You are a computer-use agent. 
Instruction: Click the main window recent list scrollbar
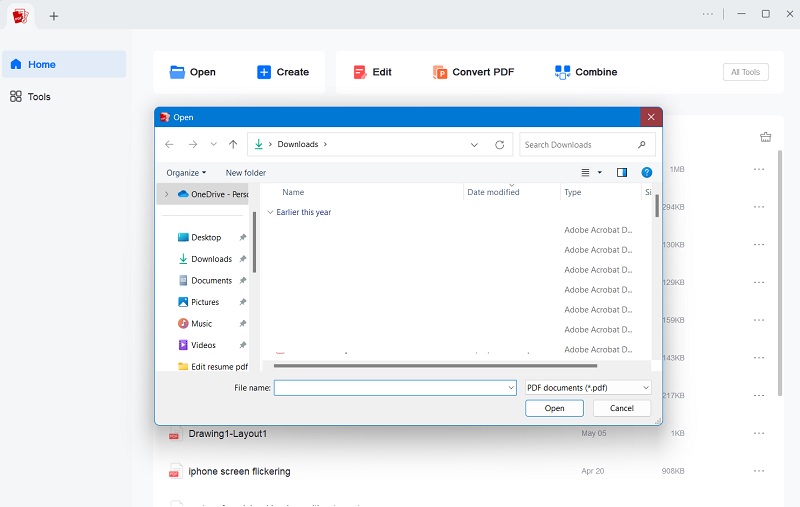780,273
